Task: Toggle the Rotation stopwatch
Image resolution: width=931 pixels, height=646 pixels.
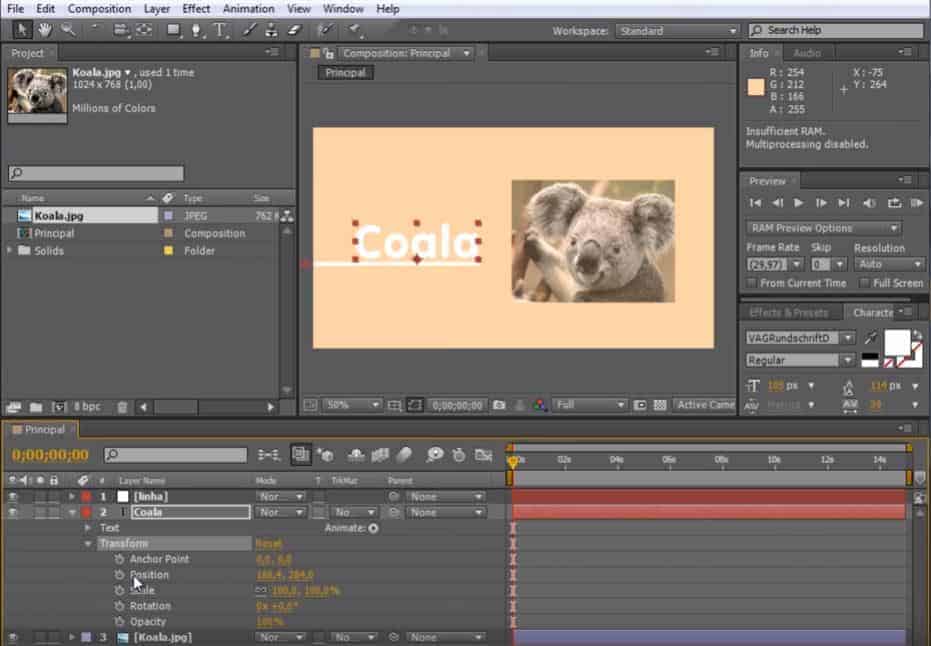Action: pos(119,606)
